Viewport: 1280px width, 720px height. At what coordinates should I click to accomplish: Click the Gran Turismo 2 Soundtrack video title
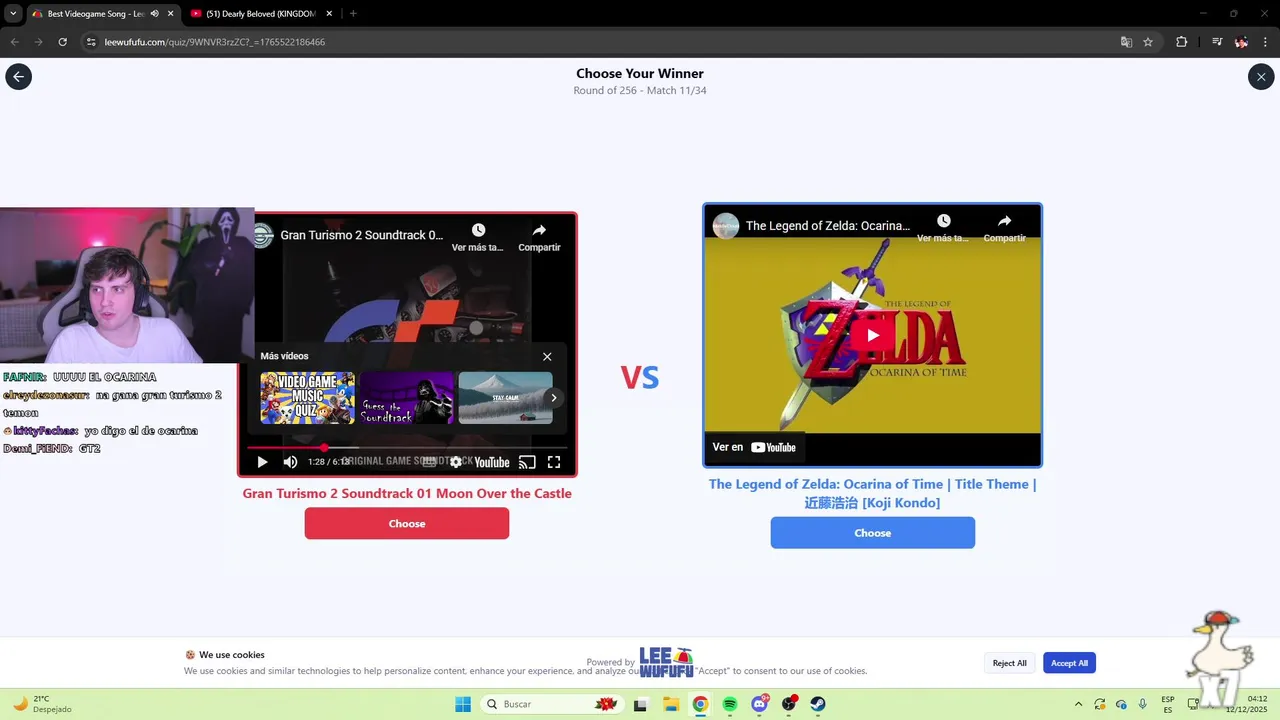click(x=362, y=236)
